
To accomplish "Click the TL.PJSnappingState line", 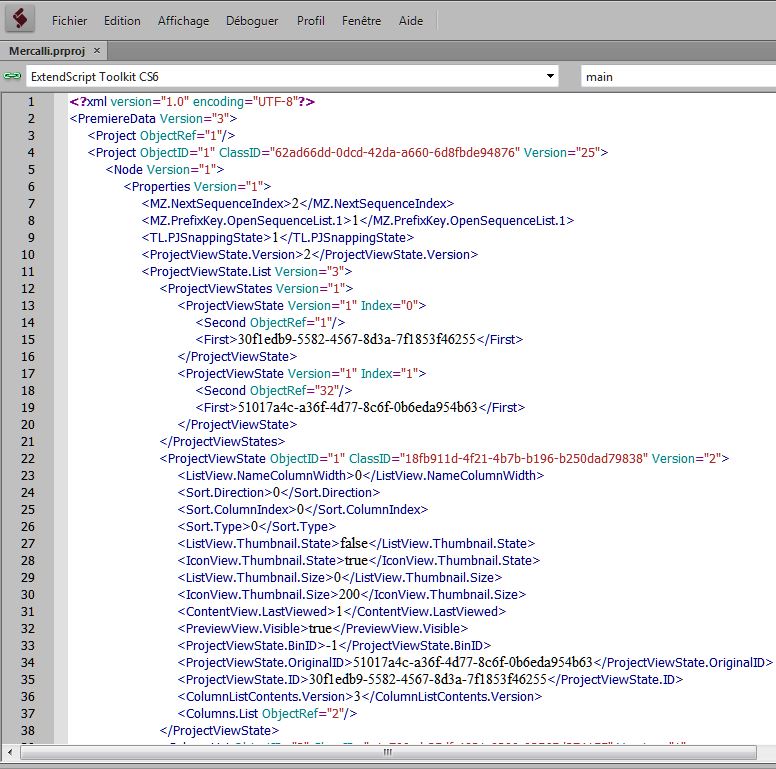I will coord(278,238).
